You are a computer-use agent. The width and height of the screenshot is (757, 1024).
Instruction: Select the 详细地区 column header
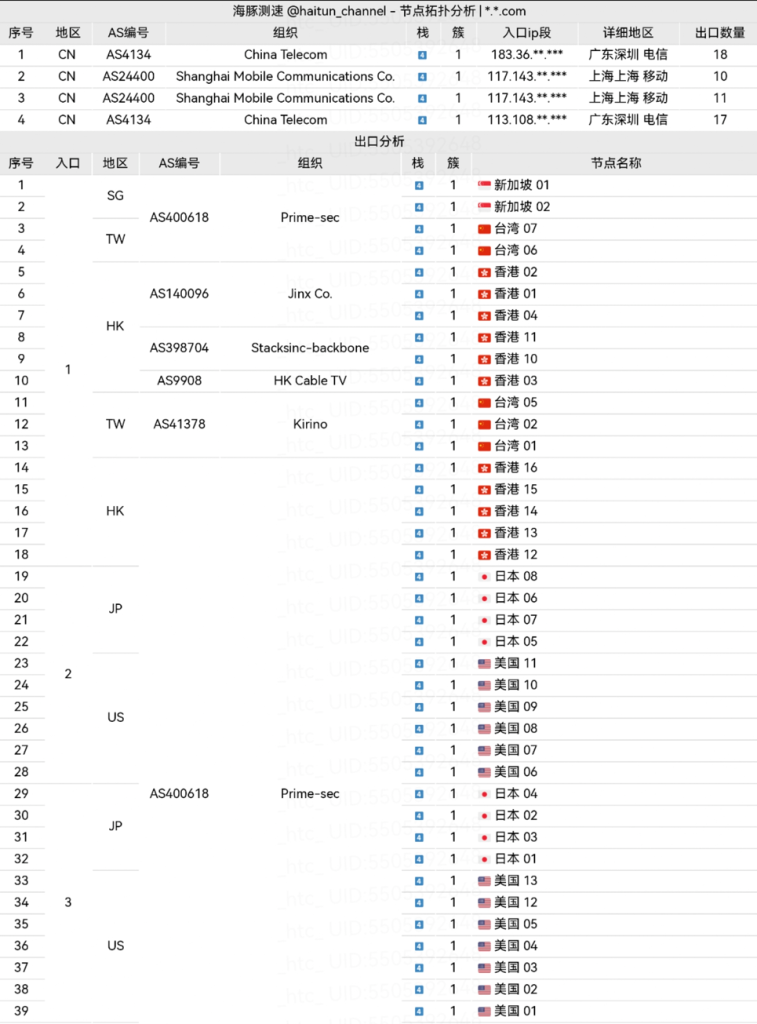click(x=628, y=33)
